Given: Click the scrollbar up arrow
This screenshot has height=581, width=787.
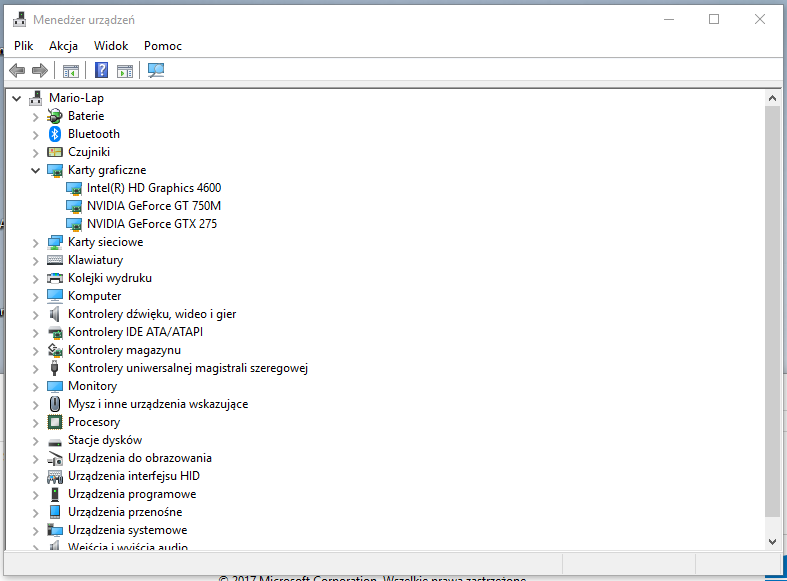Looking at the screenshot, I should [772, 99].
